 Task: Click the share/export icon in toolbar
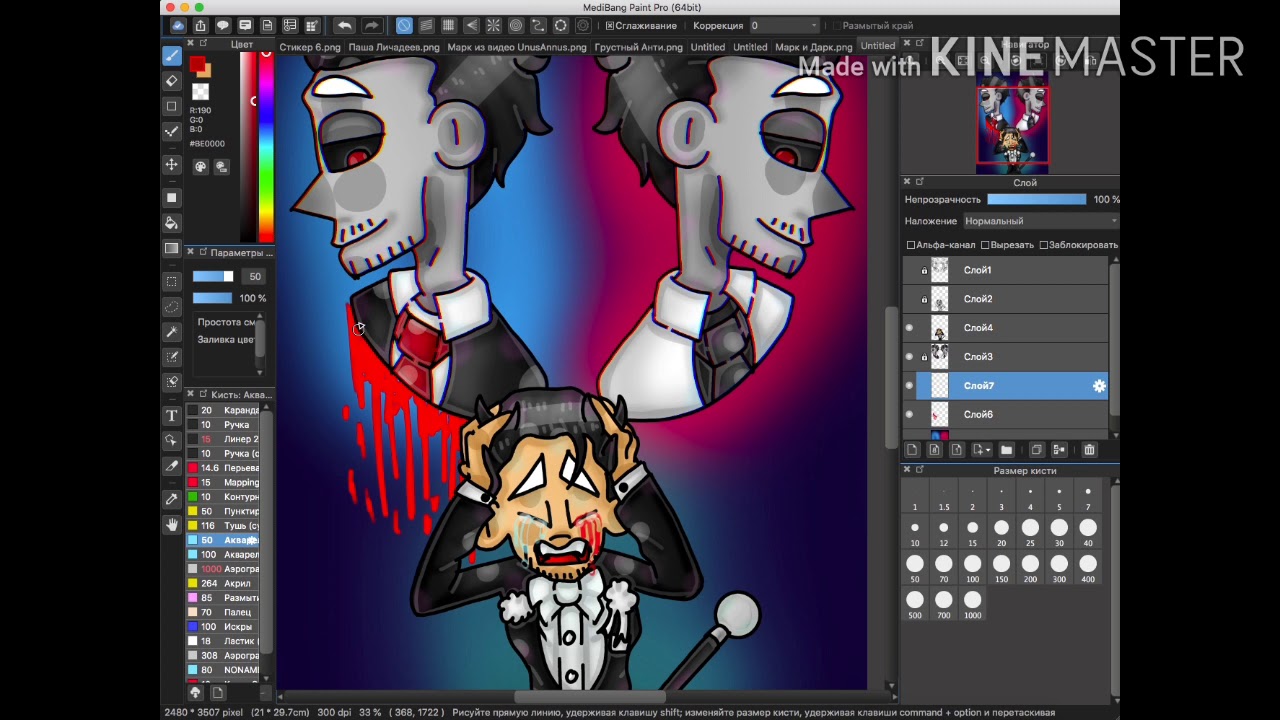pyautogui.click(x=200, y=25)
